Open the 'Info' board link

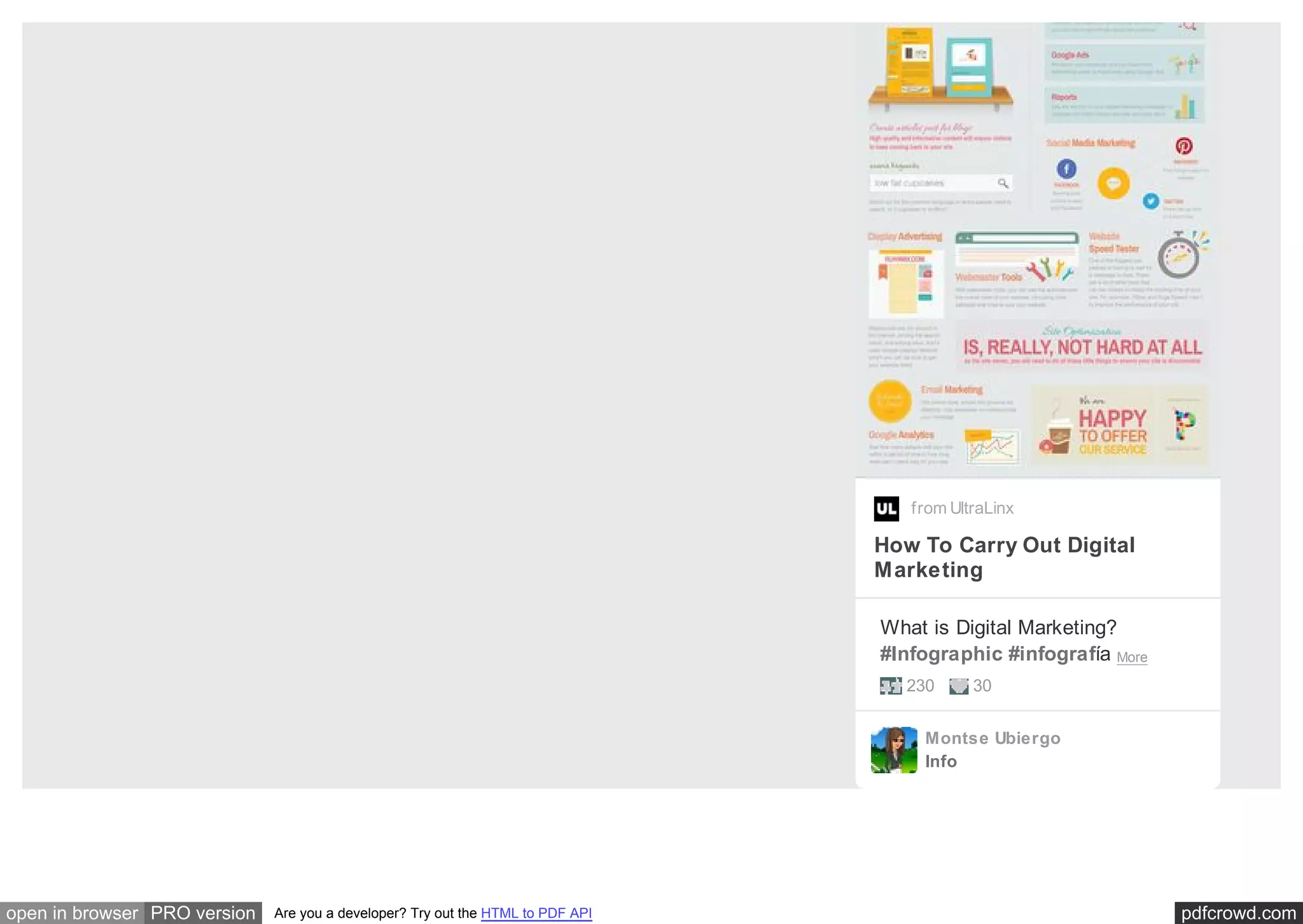point(940,761)
